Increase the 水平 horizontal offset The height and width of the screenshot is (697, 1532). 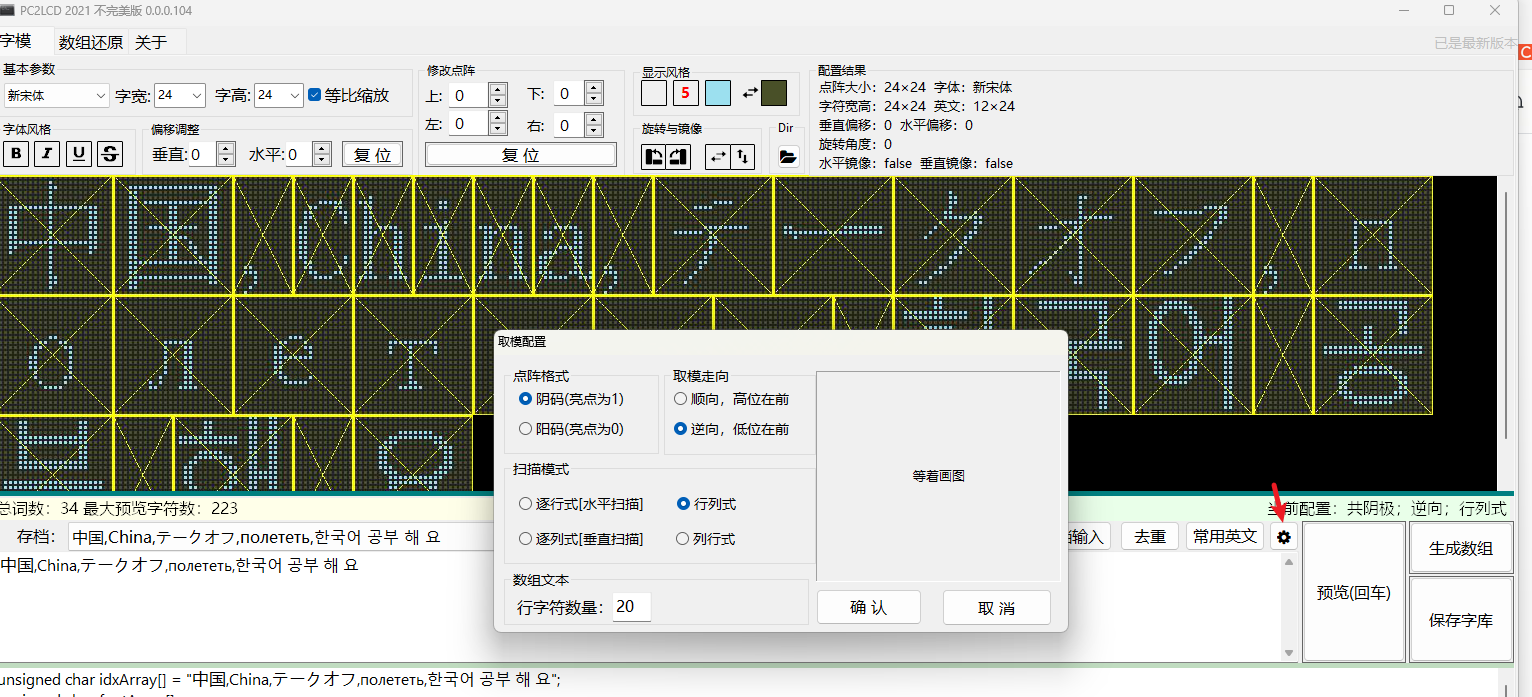coord(321,149)
